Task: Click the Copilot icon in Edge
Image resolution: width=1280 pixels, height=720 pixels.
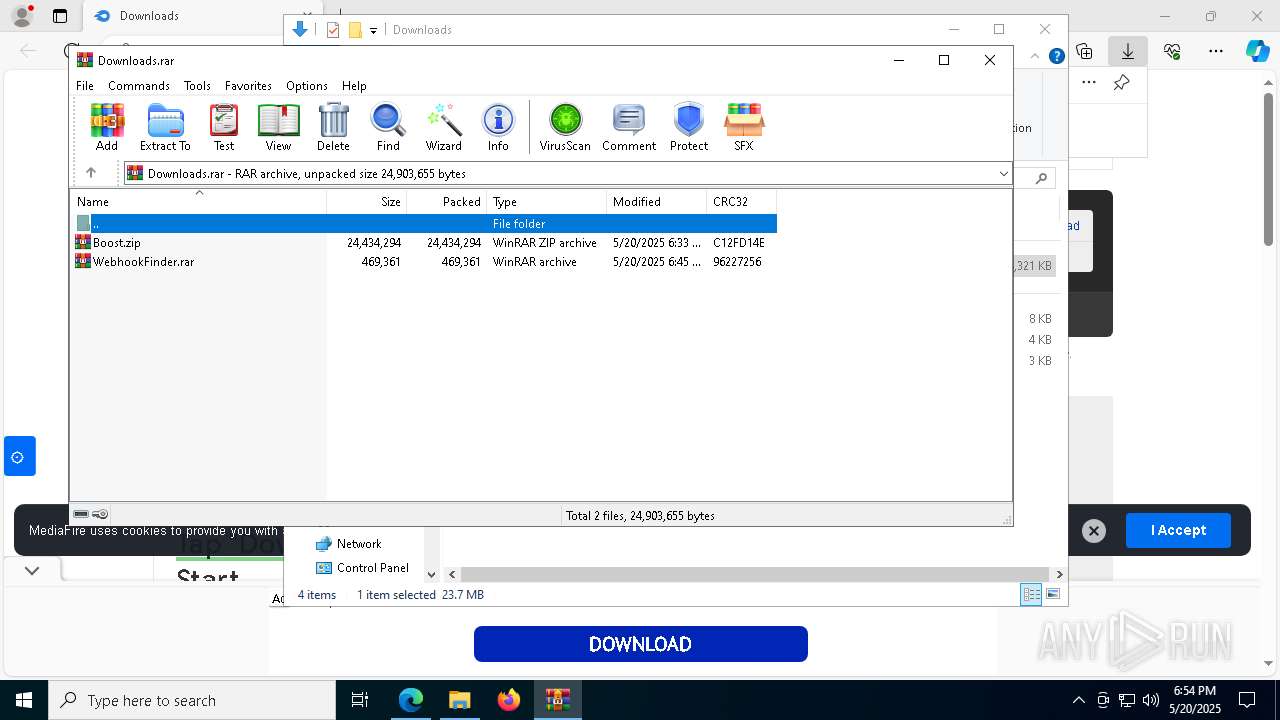Action: [1257, 51]
